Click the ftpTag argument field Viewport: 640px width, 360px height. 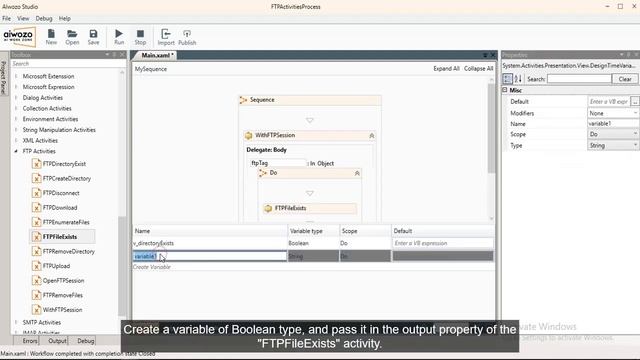point(278,163)
